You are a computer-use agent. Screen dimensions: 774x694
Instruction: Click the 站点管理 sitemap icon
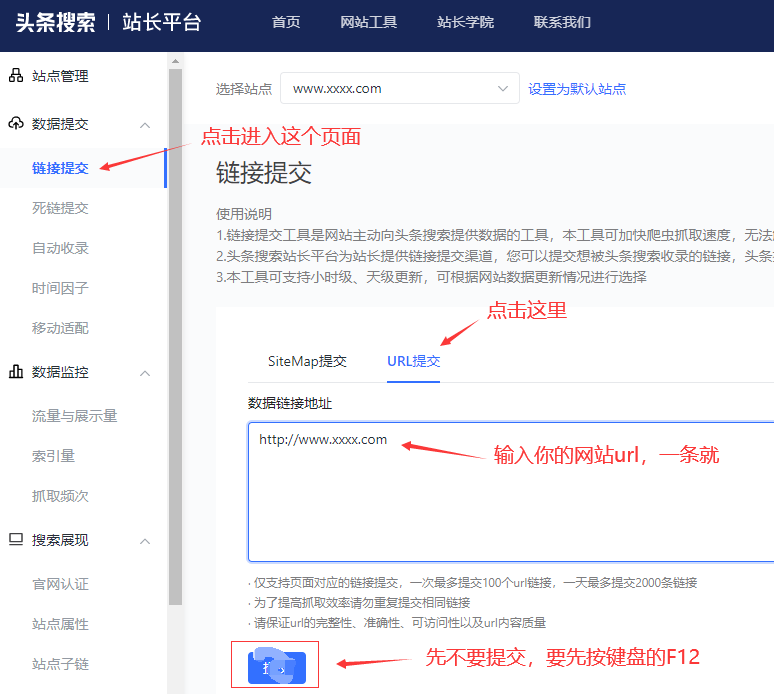click(16, 76)
